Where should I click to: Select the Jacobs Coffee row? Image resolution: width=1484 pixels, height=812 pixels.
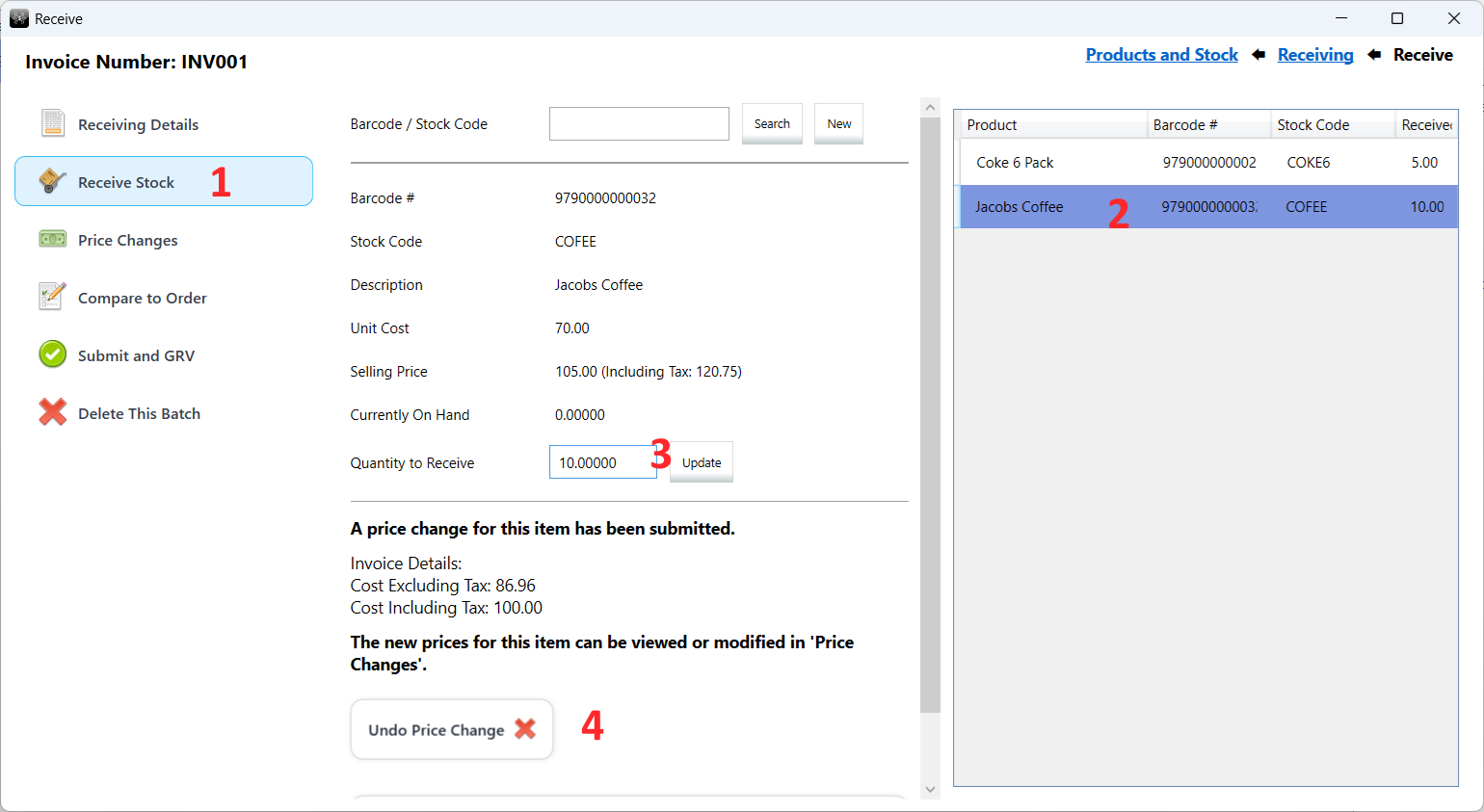pyautogui.click(x=1208, y=206)
